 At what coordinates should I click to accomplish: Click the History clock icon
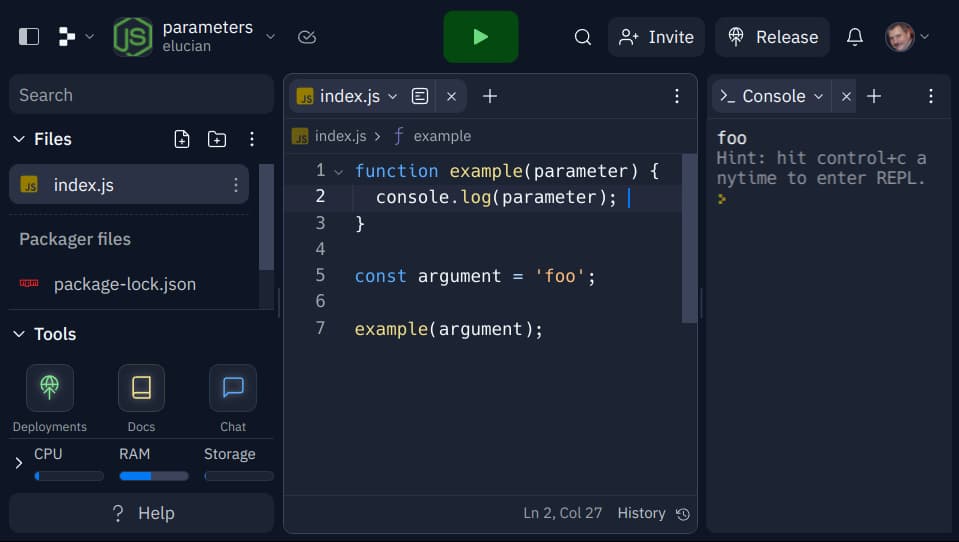click(683, 514)
